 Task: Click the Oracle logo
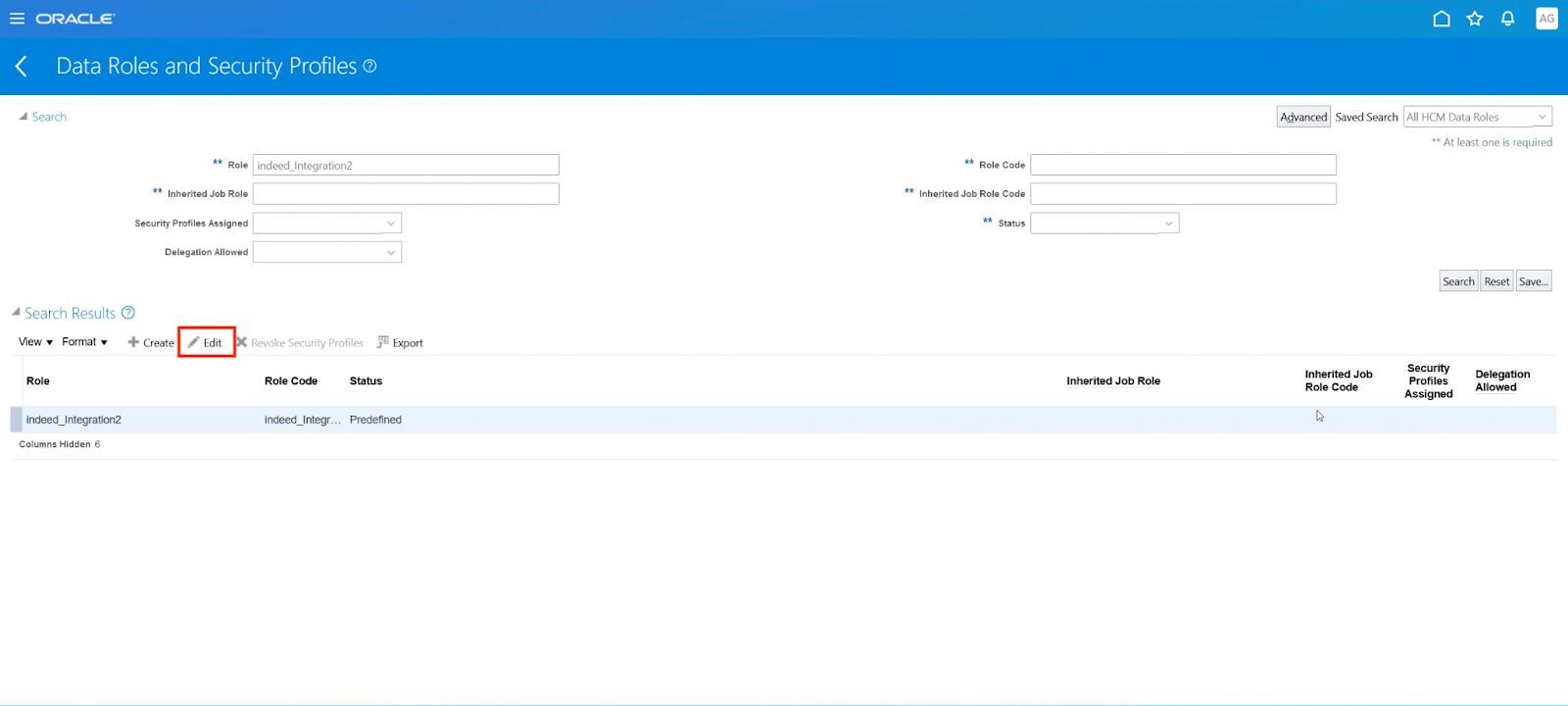pos(75,19)
